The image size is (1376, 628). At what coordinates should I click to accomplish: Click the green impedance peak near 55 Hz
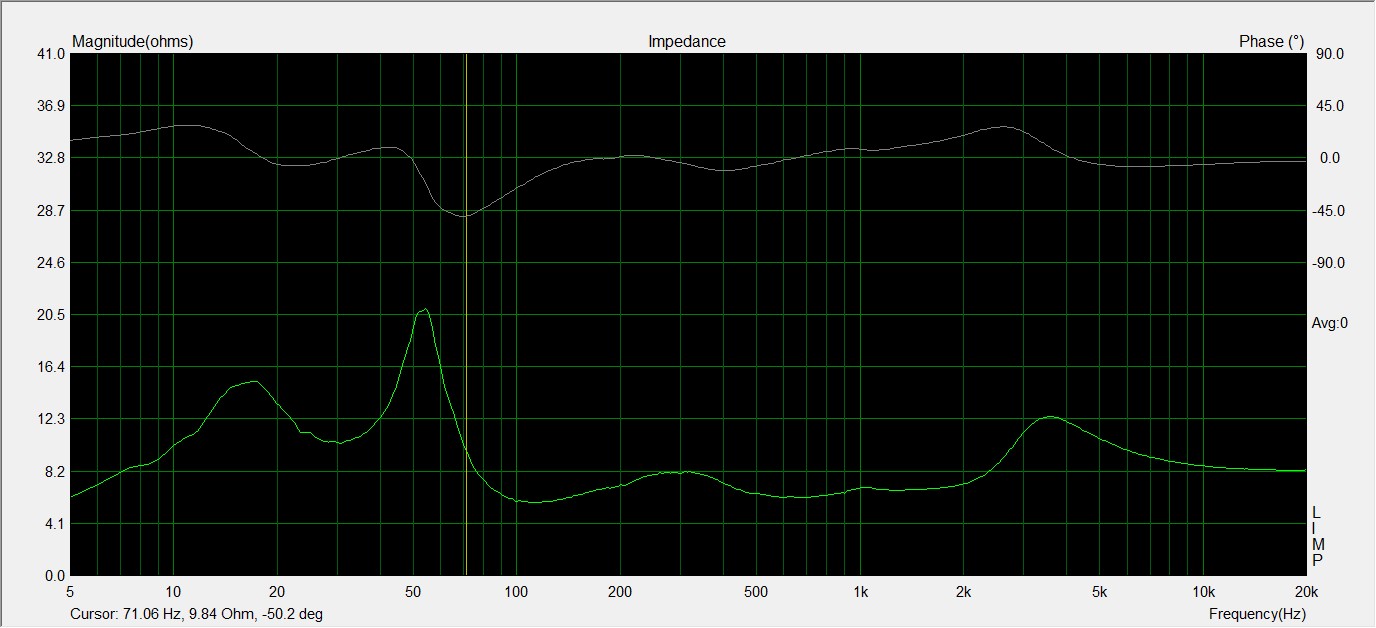click(x=424, y=311)
